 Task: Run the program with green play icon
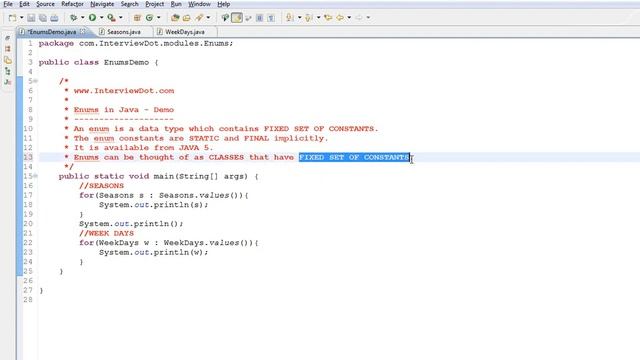(x=92, y=18)
